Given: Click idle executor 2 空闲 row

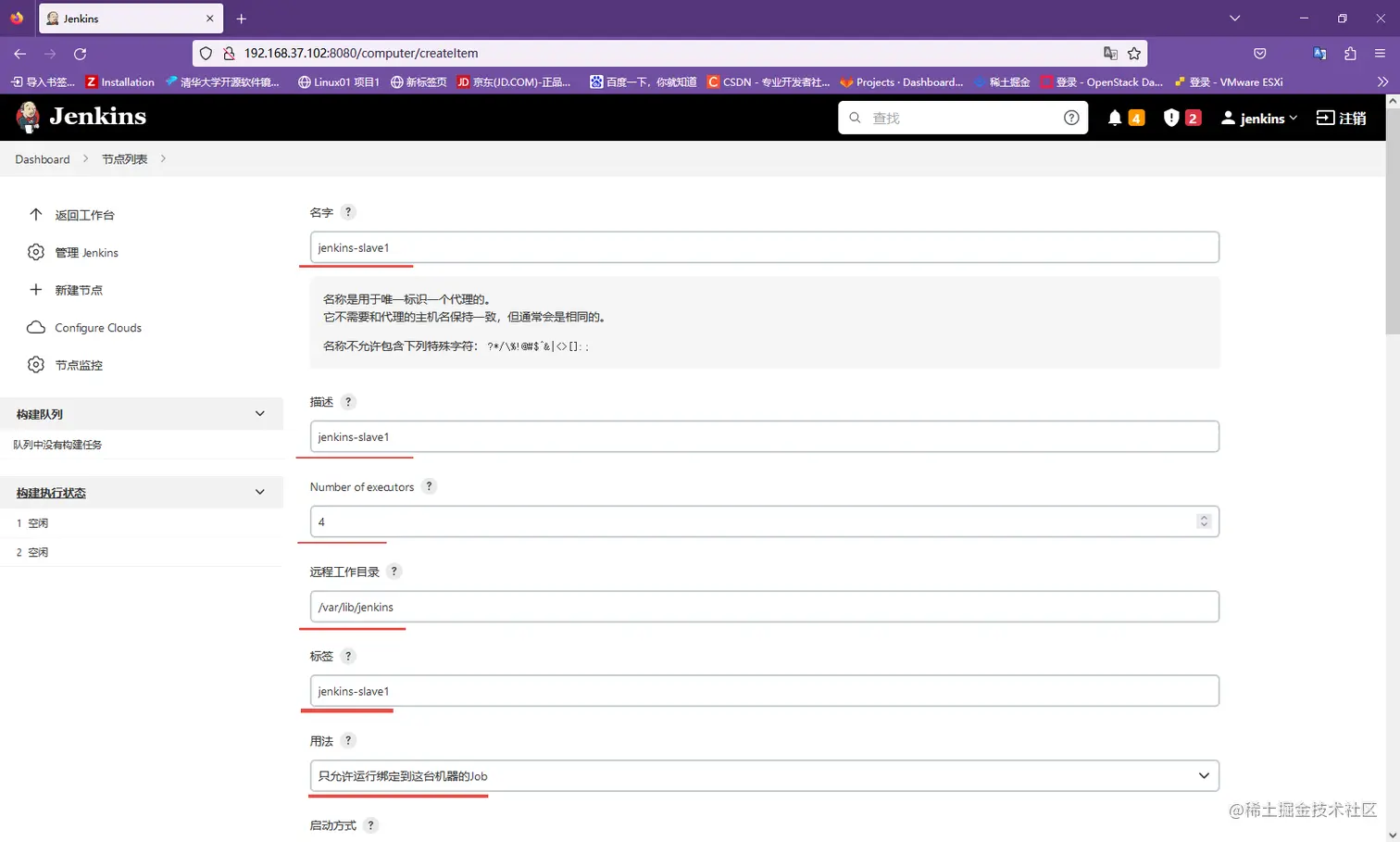Looking at the screenshot, I should [x=141, y=552].
